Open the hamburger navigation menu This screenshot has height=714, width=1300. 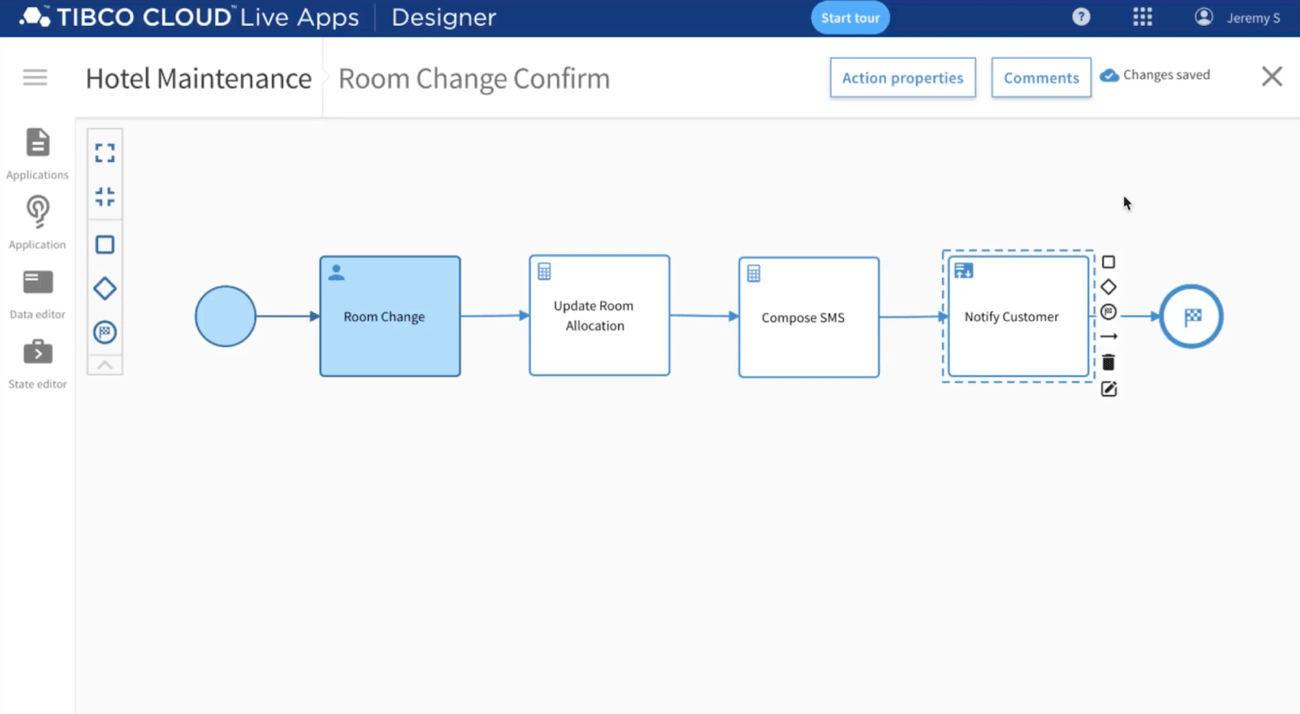tap(35, 77)
